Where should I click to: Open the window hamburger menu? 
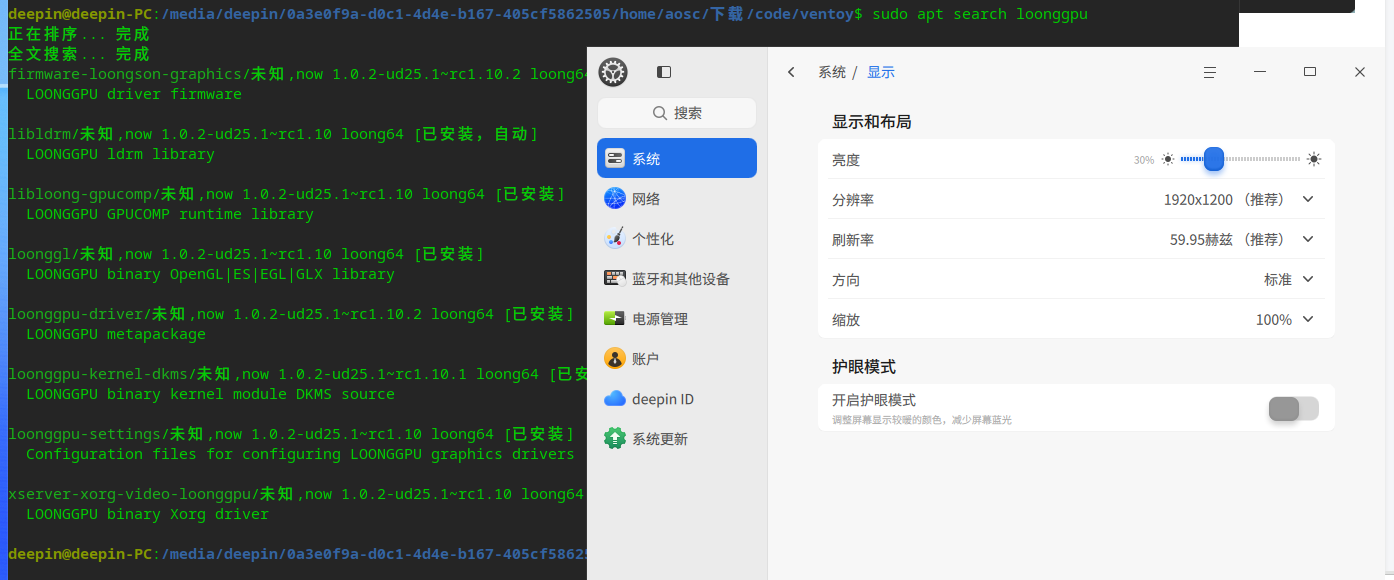click(1210, 72)
